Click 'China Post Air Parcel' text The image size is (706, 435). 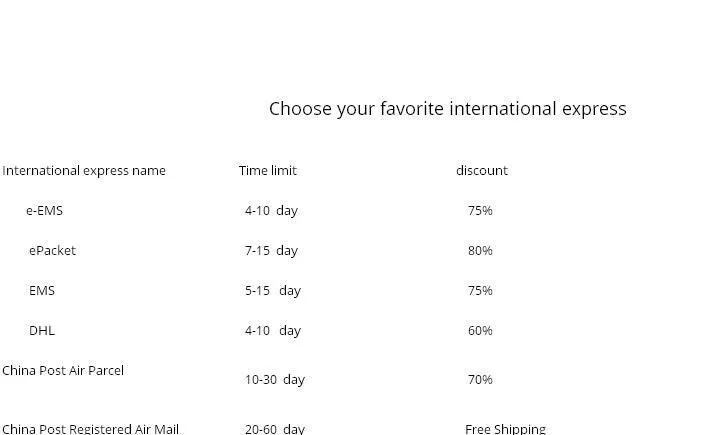click(x=63, y=371)
